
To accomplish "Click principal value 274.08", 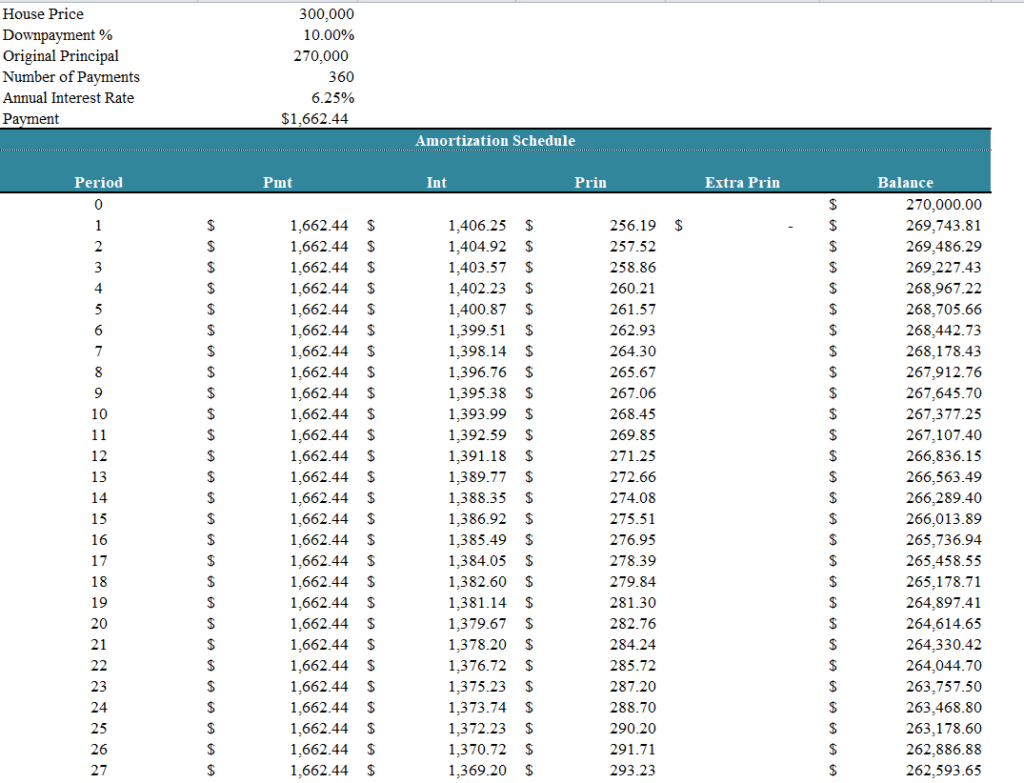I will (x=633, y=498).
